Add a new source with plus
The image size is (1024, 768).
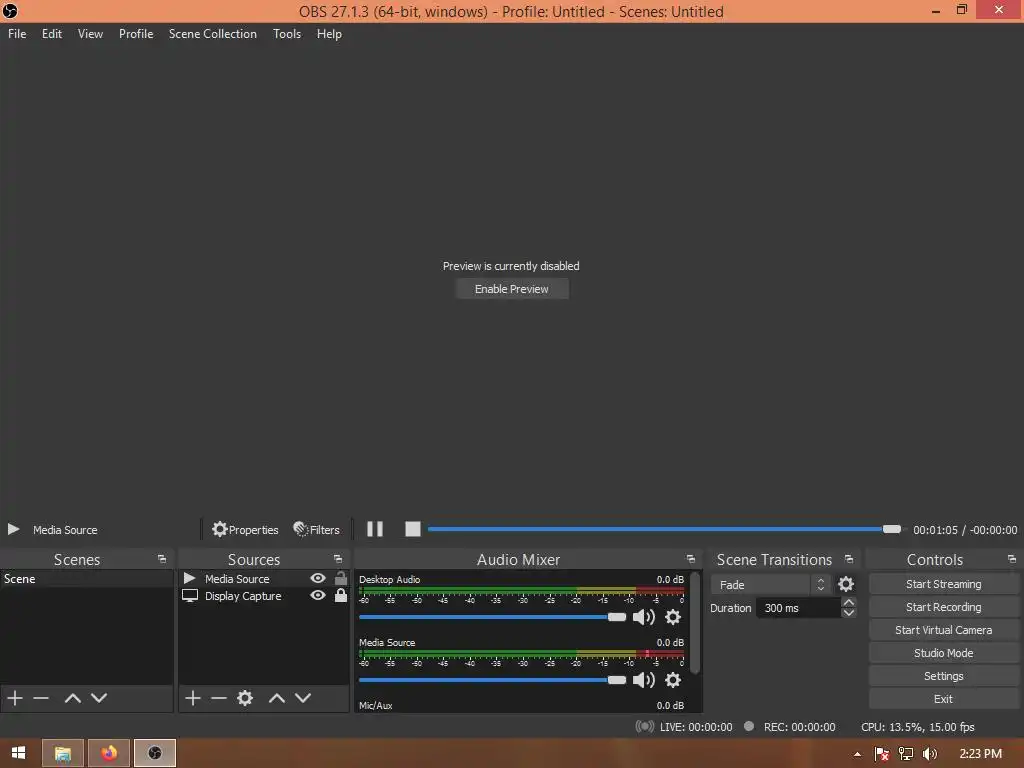[193, 698]
